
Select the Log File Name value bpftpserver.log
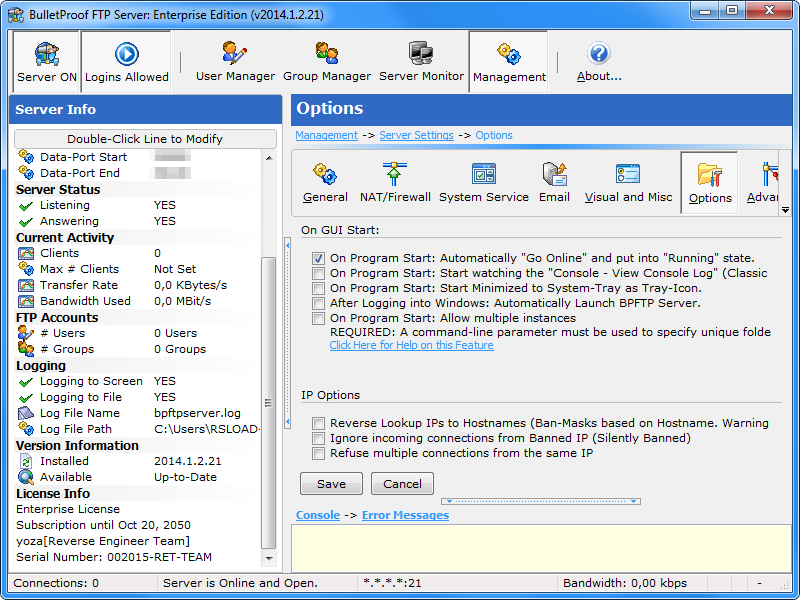coord(197,413)
